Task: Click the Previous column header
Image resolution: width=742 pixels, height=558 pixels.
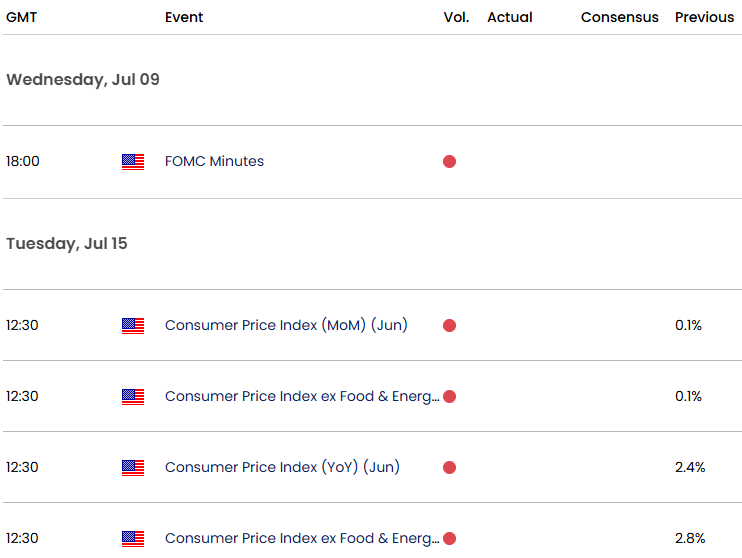Action: click(x=704, y=17)
